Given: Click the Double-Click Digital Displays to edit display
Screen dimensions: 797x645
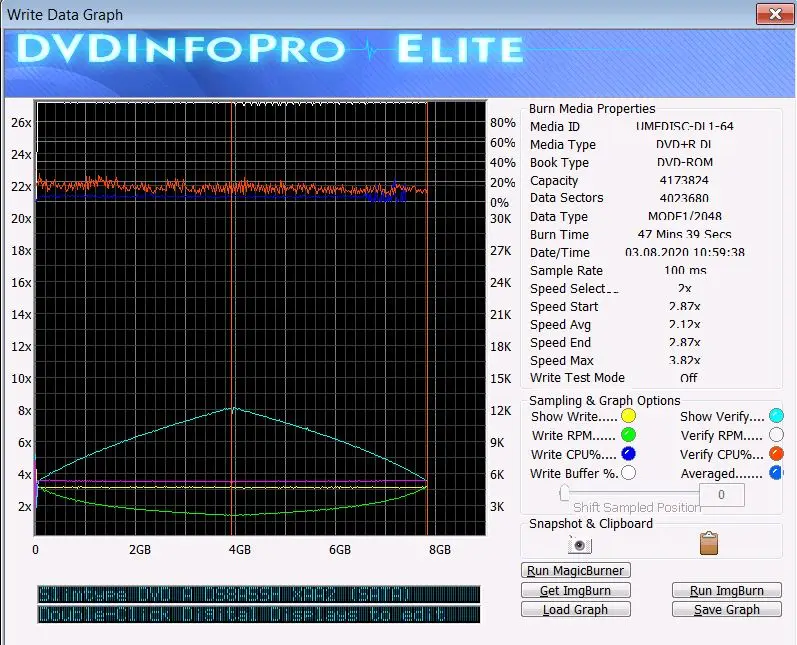Looking at the screenshot, I should pyautogui.click(x=259, y=614).
